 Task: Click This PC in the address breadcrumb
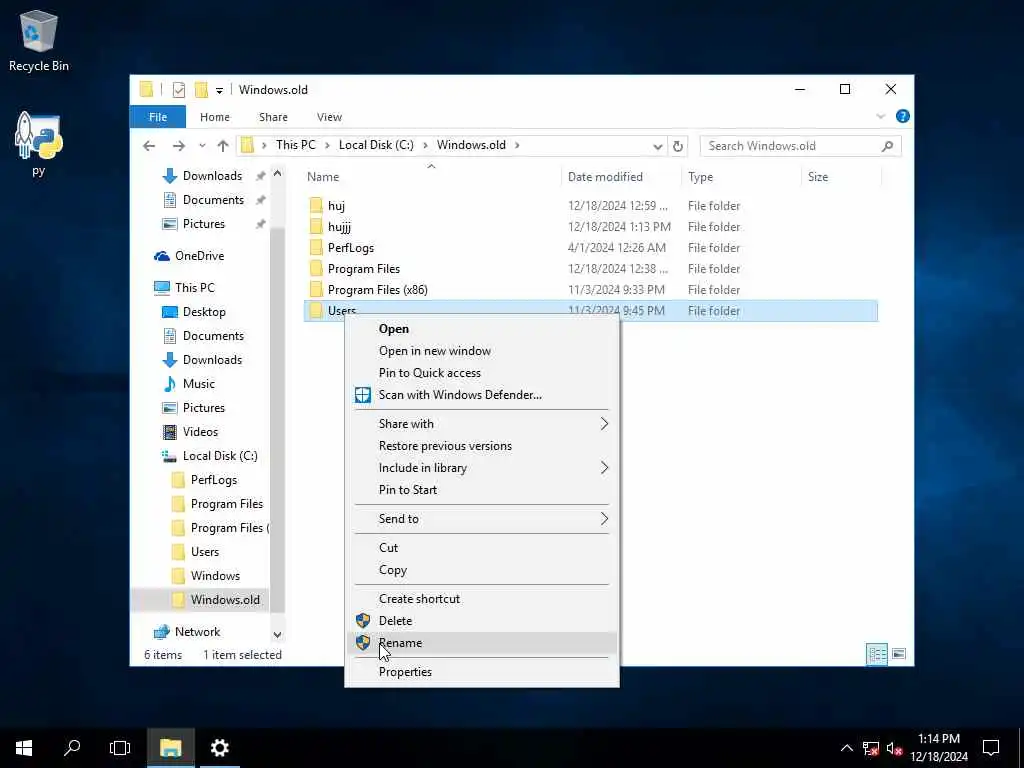pos(295,145)
